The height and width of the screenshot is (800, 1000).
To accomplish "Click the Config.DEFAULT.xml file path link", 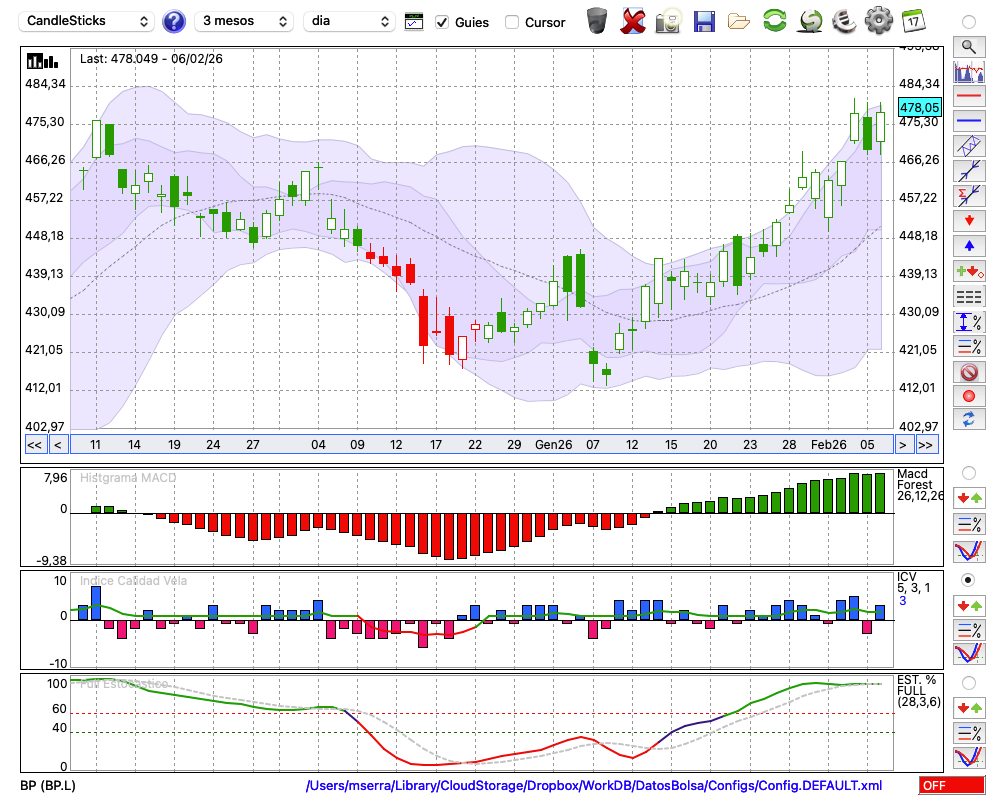I will 594,785.
